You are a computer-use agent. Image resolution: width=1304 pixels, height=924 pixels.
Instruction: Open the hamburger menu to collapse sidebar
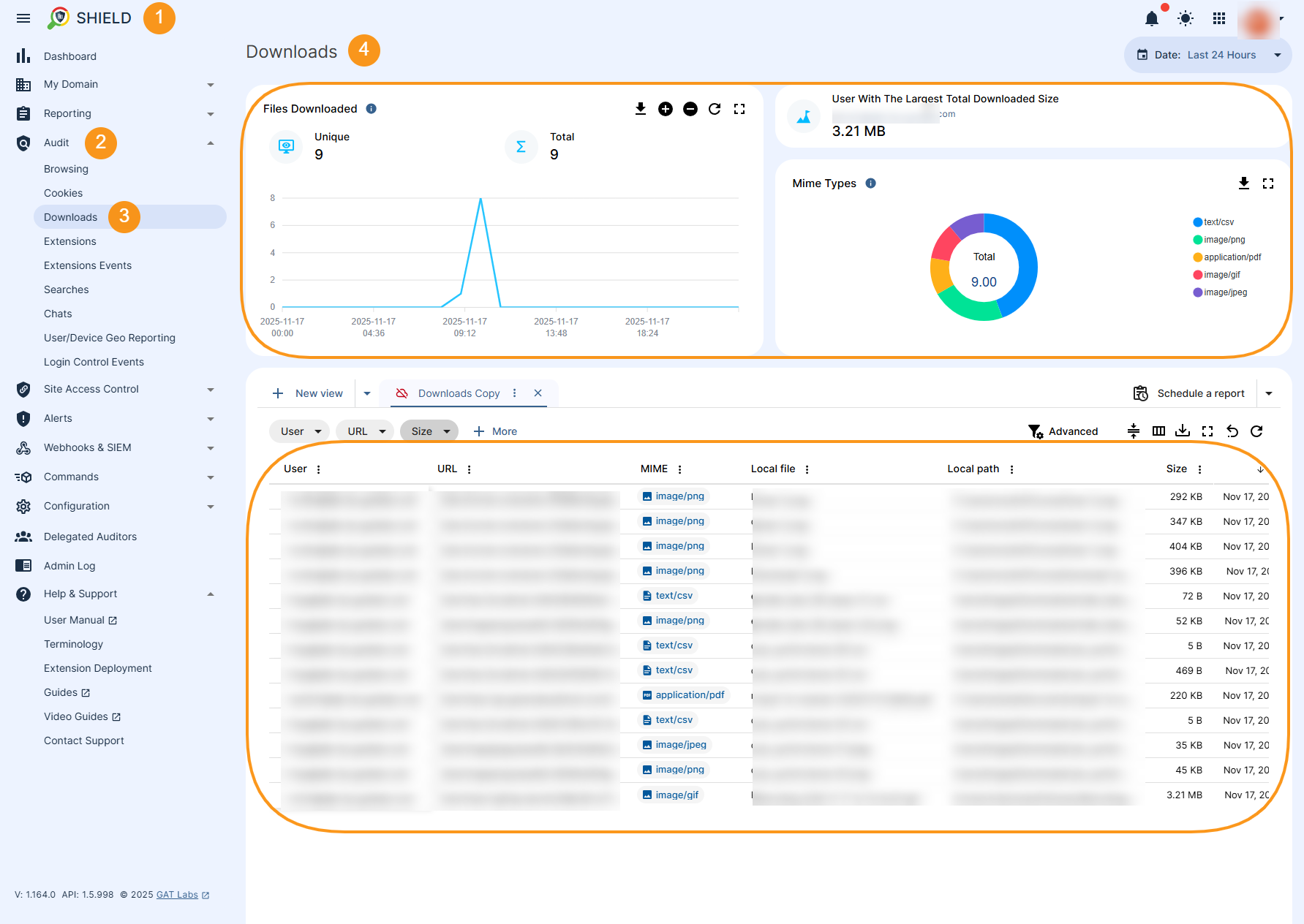pyautogui.click(x=23, y=18)
